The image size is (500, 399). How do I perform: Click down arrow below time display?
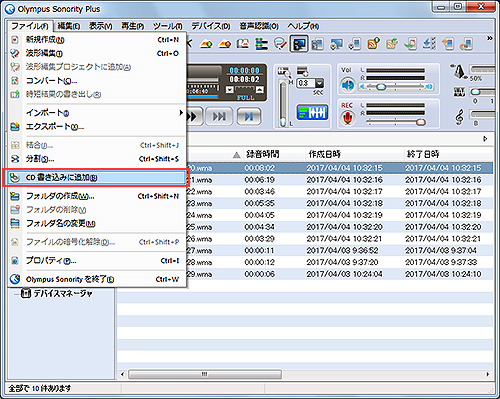tap(230, 90)
